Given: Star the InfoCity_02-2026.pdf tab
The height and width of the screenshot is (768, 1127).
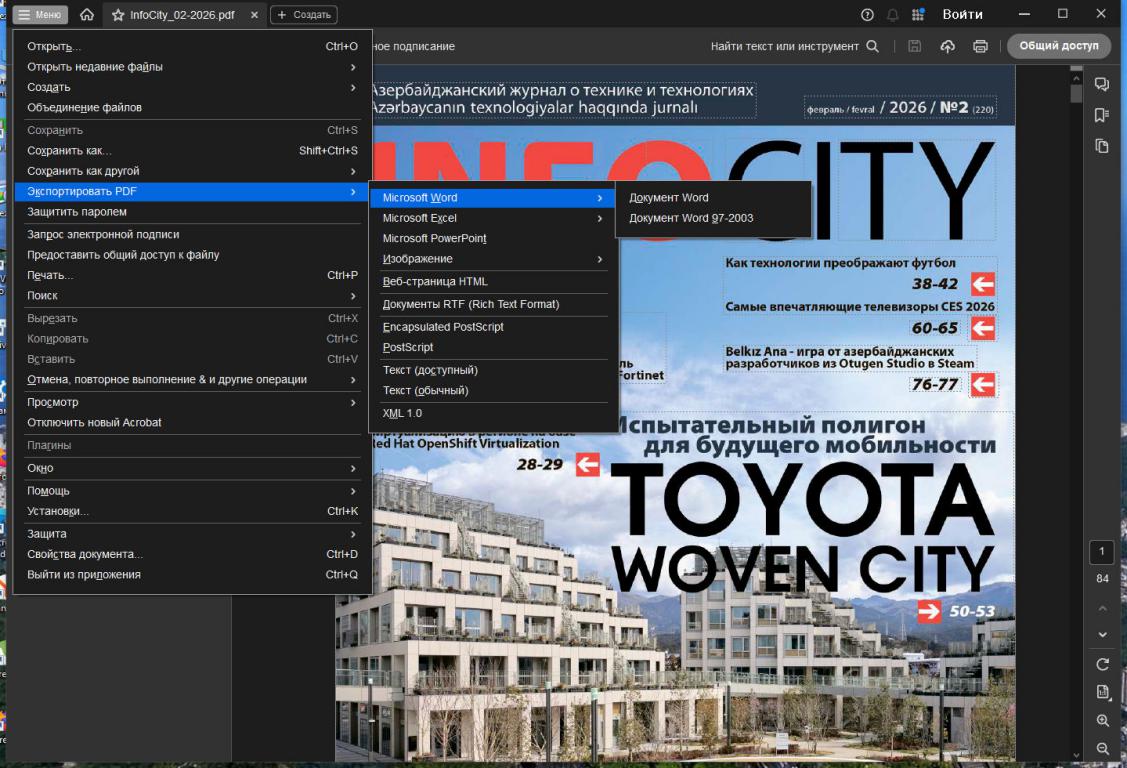Looking at the screenshot, I should click(118, 15).
